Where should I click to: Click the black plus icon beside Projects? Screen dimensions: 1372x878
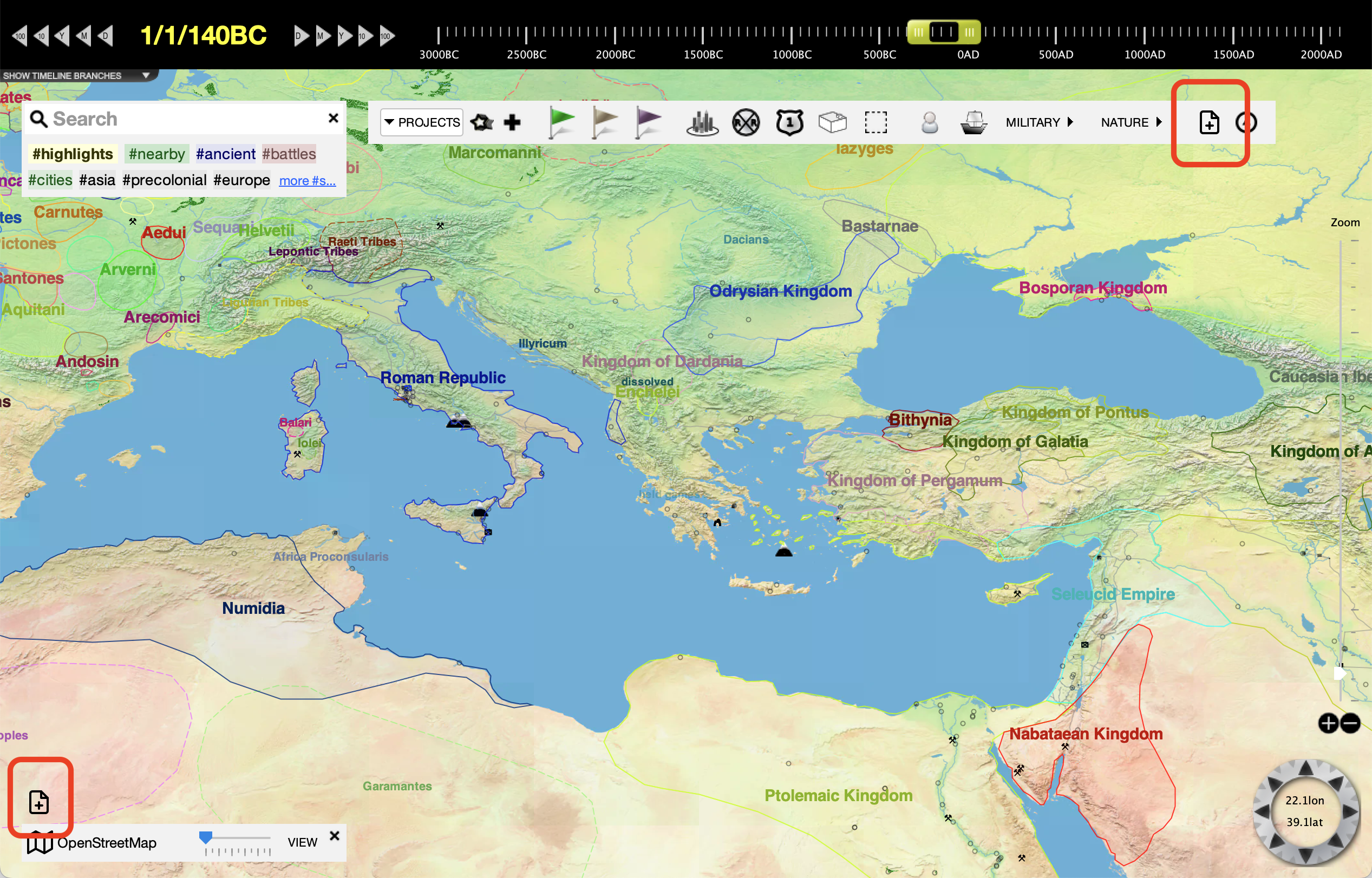click(512, 122)
